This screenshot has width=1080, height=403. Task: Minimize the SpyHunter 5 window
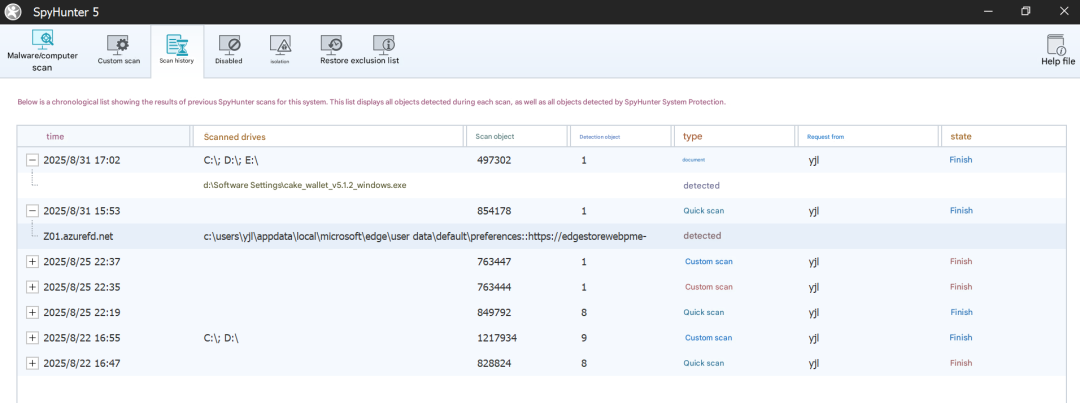(x=989, y=11)
